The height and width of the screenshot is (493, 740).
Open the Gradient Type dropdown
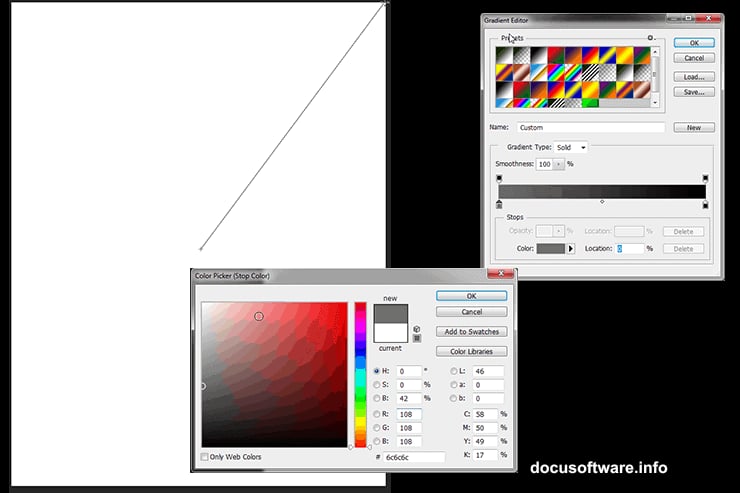pyautogui.click(x=572, y=147)
